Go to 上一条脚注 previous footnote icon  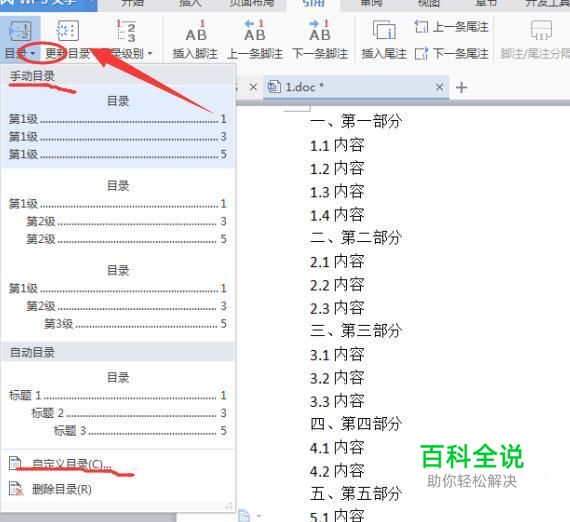point(254,31)
